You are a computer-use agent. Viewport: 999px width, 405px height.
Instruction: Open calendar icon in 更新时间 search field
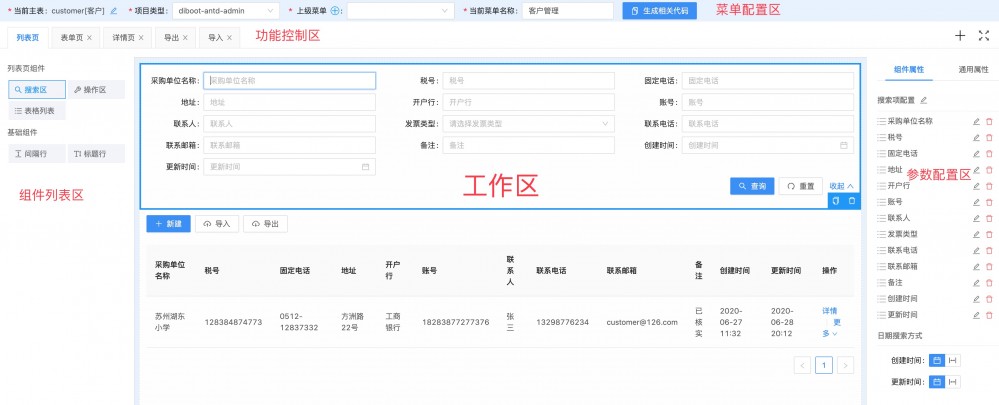(365, 167)
